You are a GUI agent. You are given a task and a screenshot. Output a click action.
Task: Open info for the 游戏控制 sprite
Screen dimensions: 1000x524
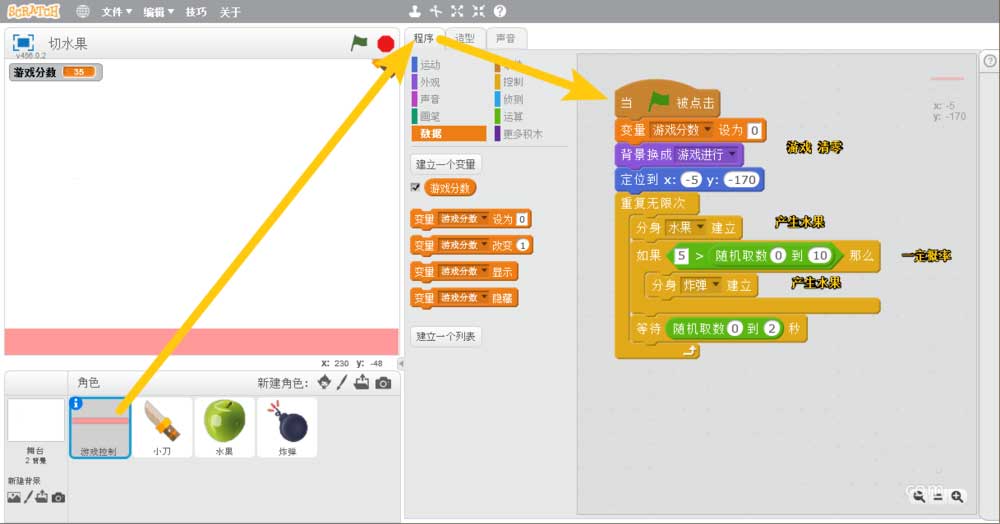pyautogui.click(x=76, y=403)
